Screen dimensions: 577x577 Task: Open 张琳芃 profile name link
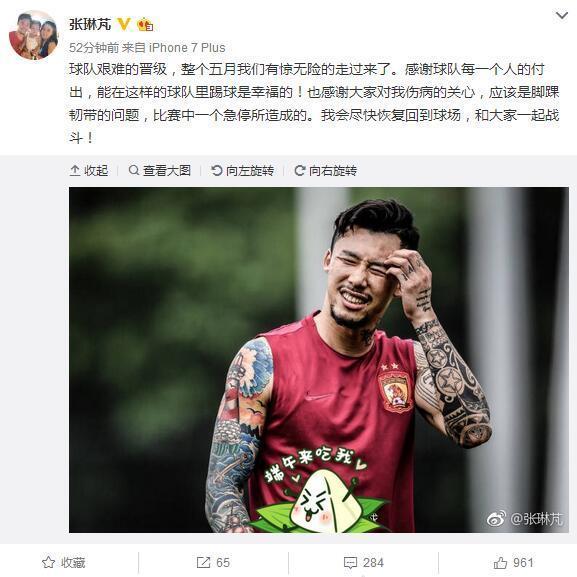click(90, 25)
